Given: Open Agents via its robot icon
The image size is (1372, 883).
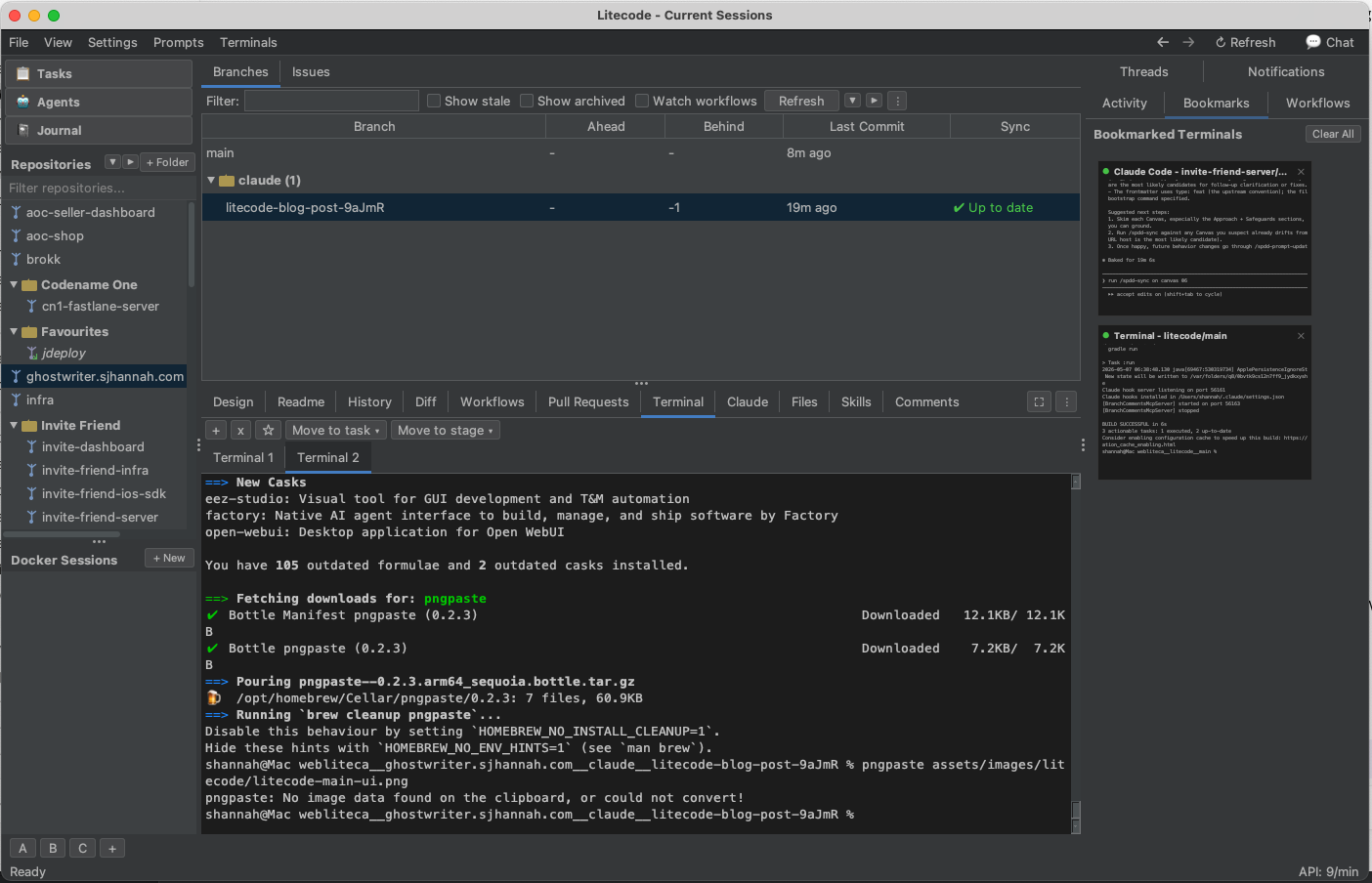Looking at the screenshot, I should click(23, 102).
